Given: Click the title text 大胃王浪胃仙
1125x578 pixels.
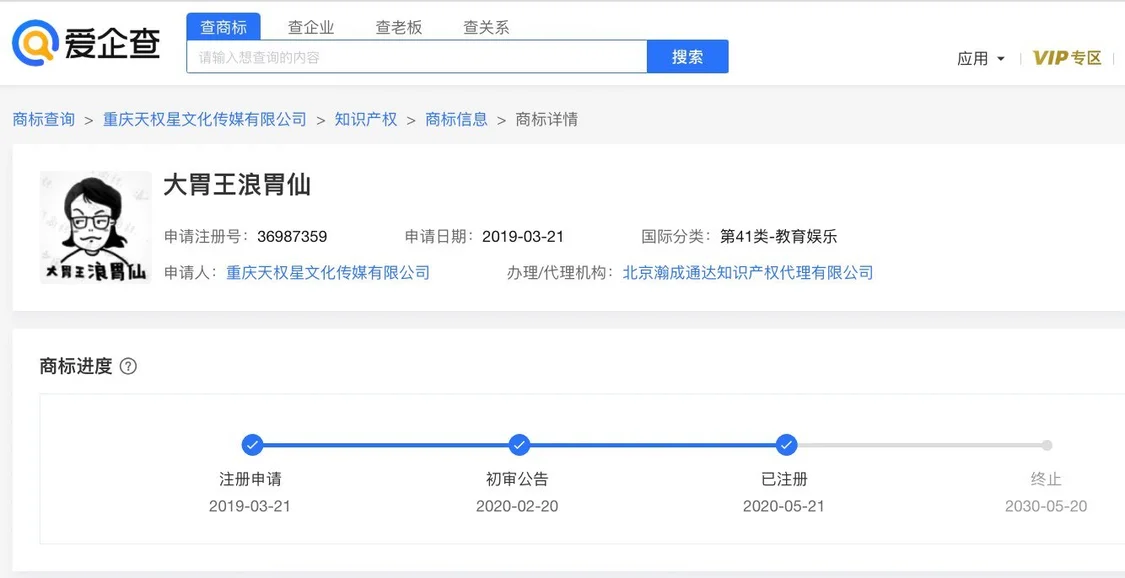Looking at the screenshot, I should click(x=237, y=185).
